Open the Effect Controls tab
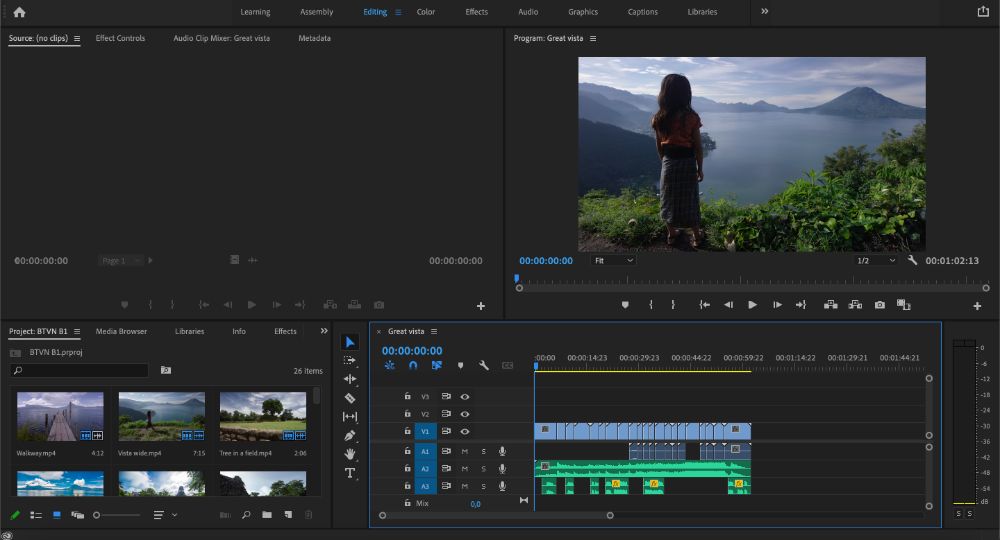The height and width of the screenshot is (540, 1000). tap(120, 38)
